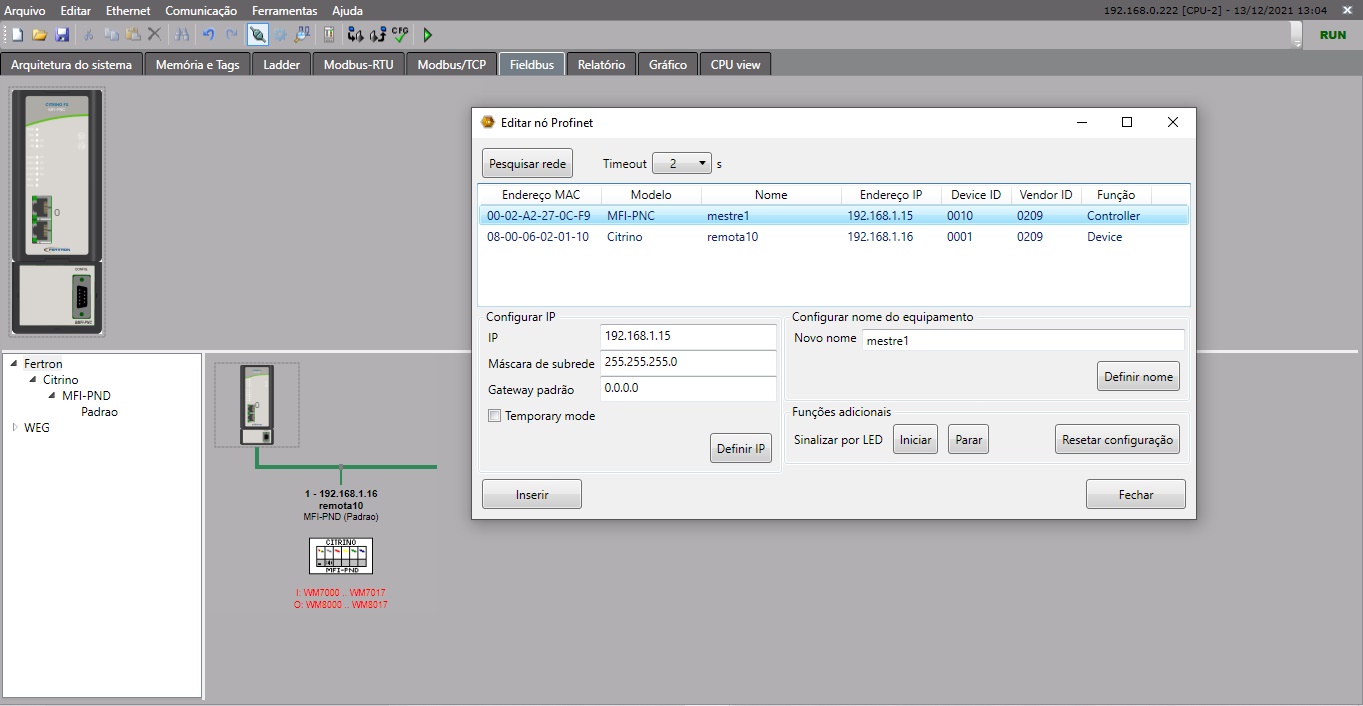The height and width of the screenshot is (706, 1363).
Task: Click the remota10 Citrino MFI-PND device icon
Action: 341,556
